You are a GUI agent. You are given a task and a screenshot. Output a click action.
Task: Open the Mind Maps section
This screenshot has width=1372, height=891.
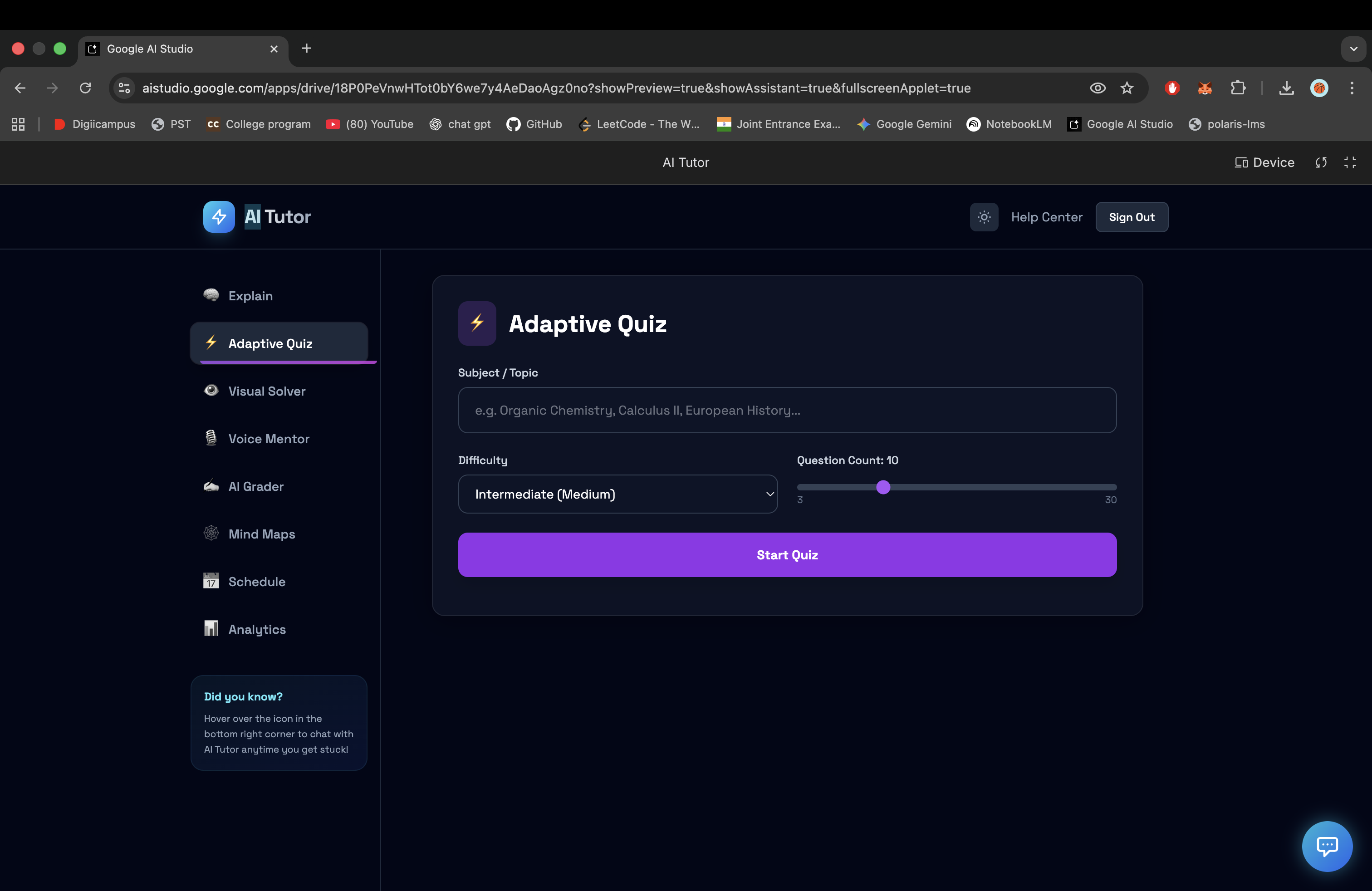(x=261, y=534)
